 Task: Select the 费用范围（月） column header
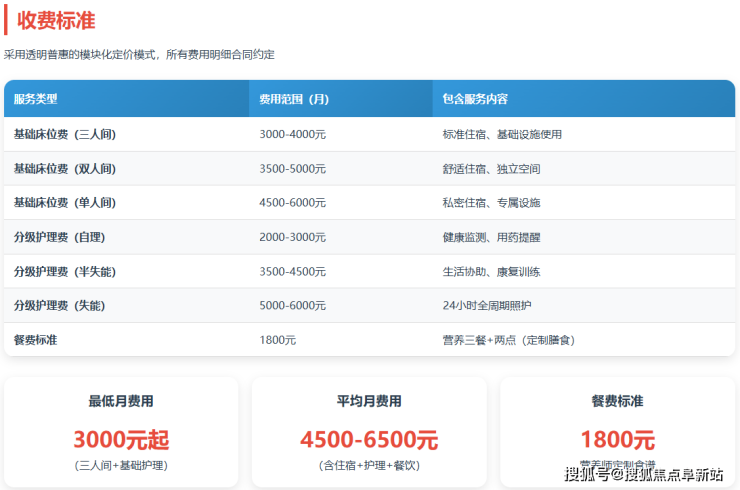tap(294, 99)
